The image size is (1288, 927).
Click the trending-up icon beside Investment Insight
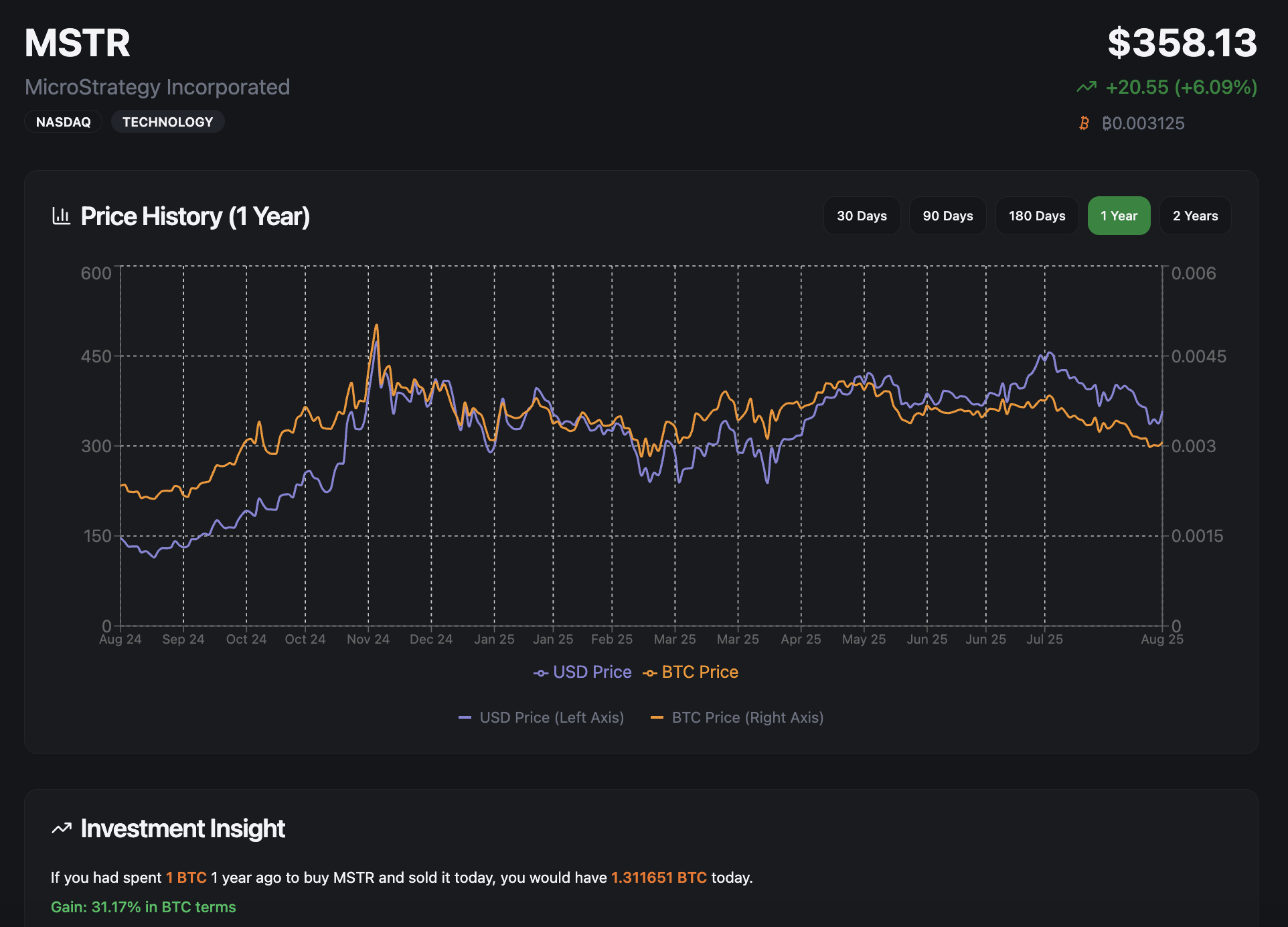point(62,829)
